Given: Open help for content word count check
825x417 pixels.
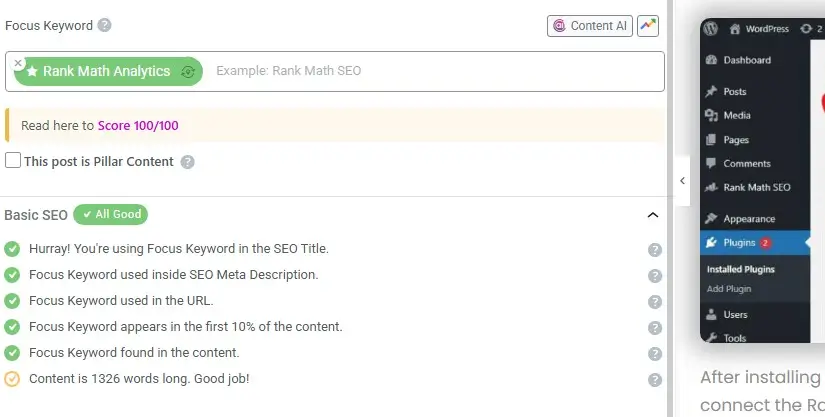Looking at the screenshot, I should click(655, 380).
